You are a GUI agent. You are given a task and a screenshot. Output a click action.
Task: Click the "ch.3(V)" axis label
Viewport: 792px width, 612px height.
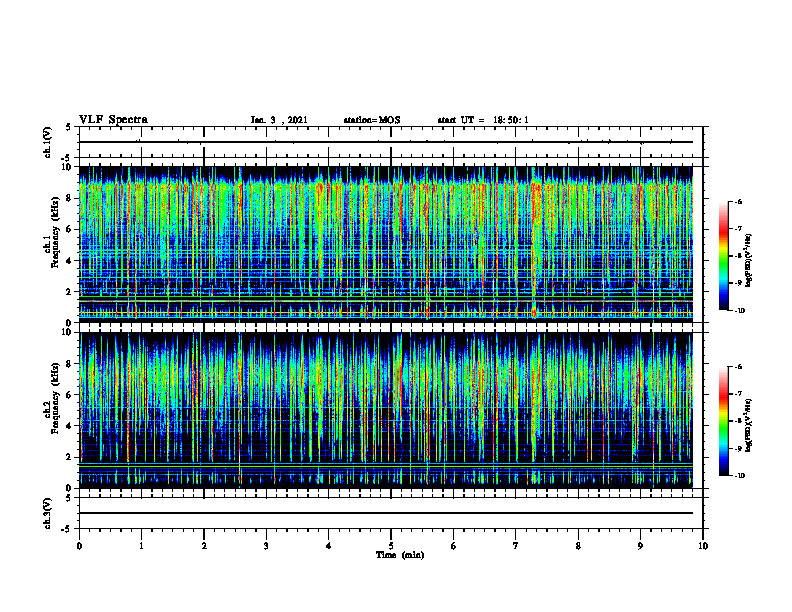[47, 513]
